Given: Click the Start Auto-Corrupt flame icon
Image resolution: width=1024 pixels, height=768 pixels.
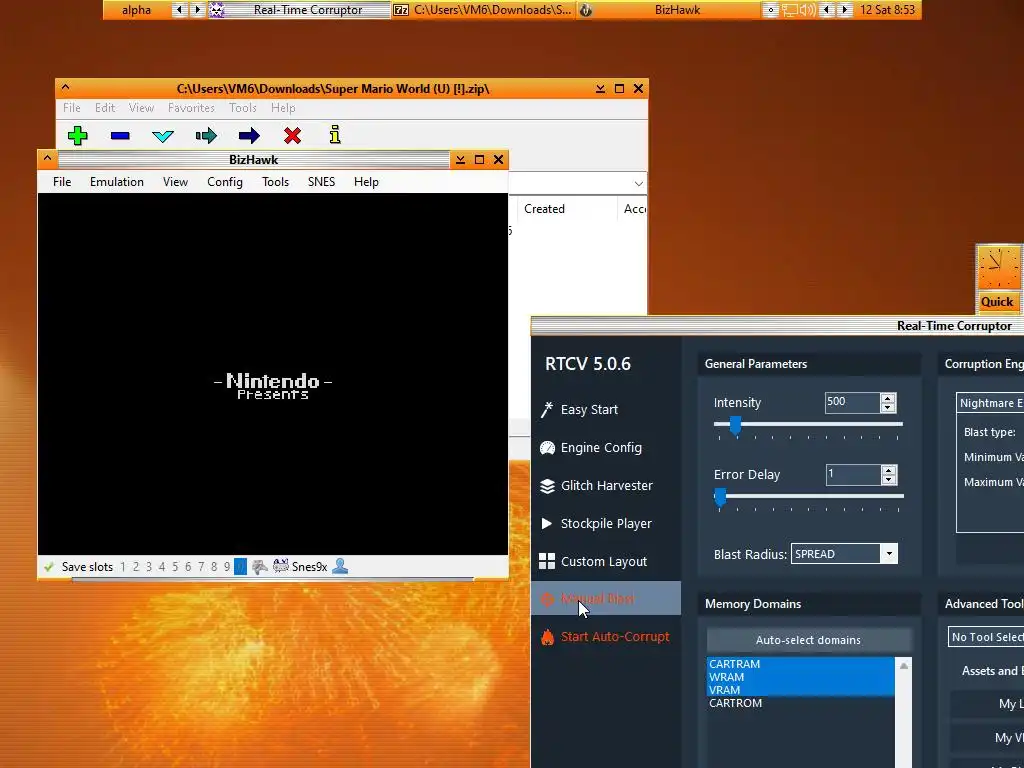Looking at the screenshot, I should [x=547, y=637].
